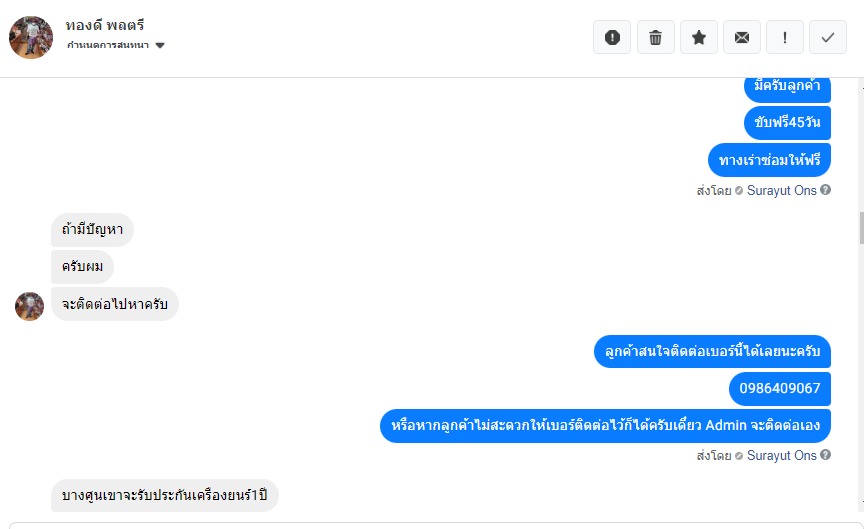
Task: Click the upper Surayut Ons sender name
Action: click(781, 190)
